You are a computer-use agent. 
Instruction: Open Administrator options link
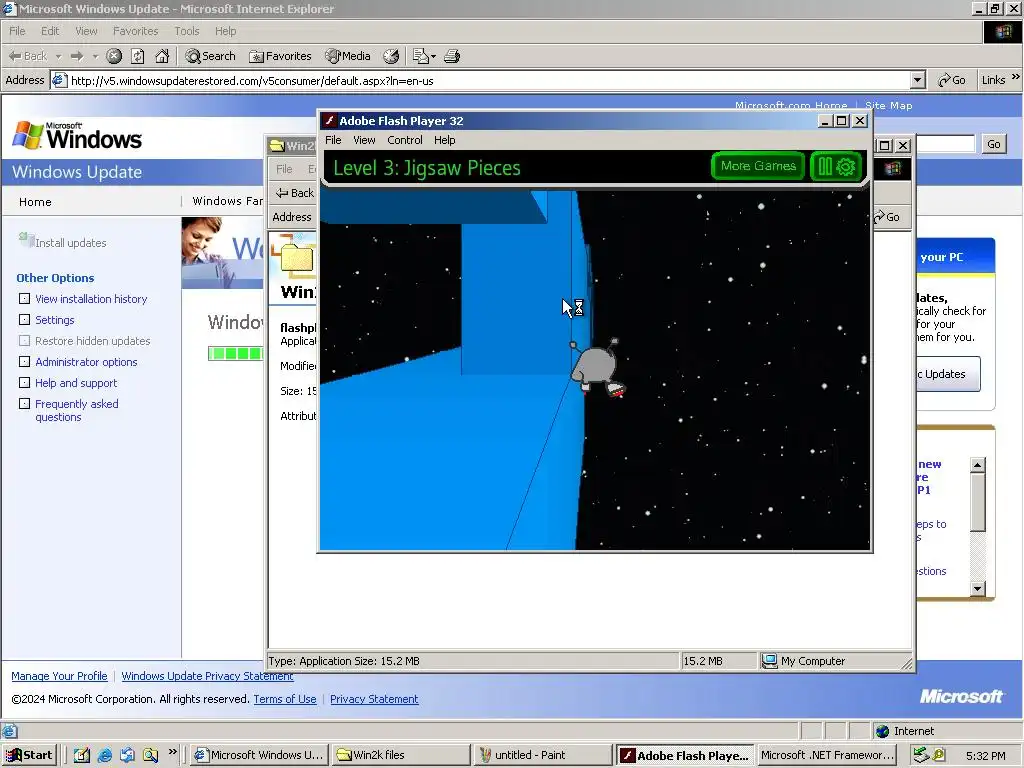click(86, 362)
